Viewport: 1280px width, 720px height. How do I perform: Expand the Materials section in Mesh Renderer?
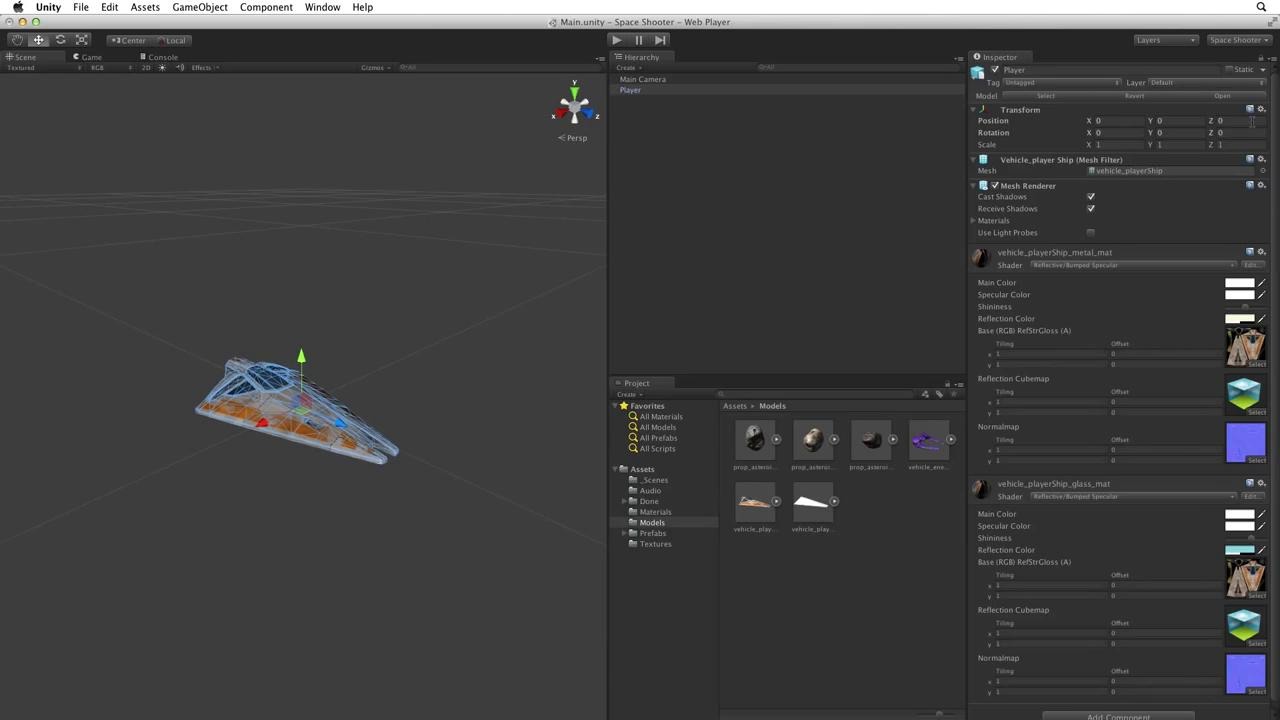[x=974, y=221]
